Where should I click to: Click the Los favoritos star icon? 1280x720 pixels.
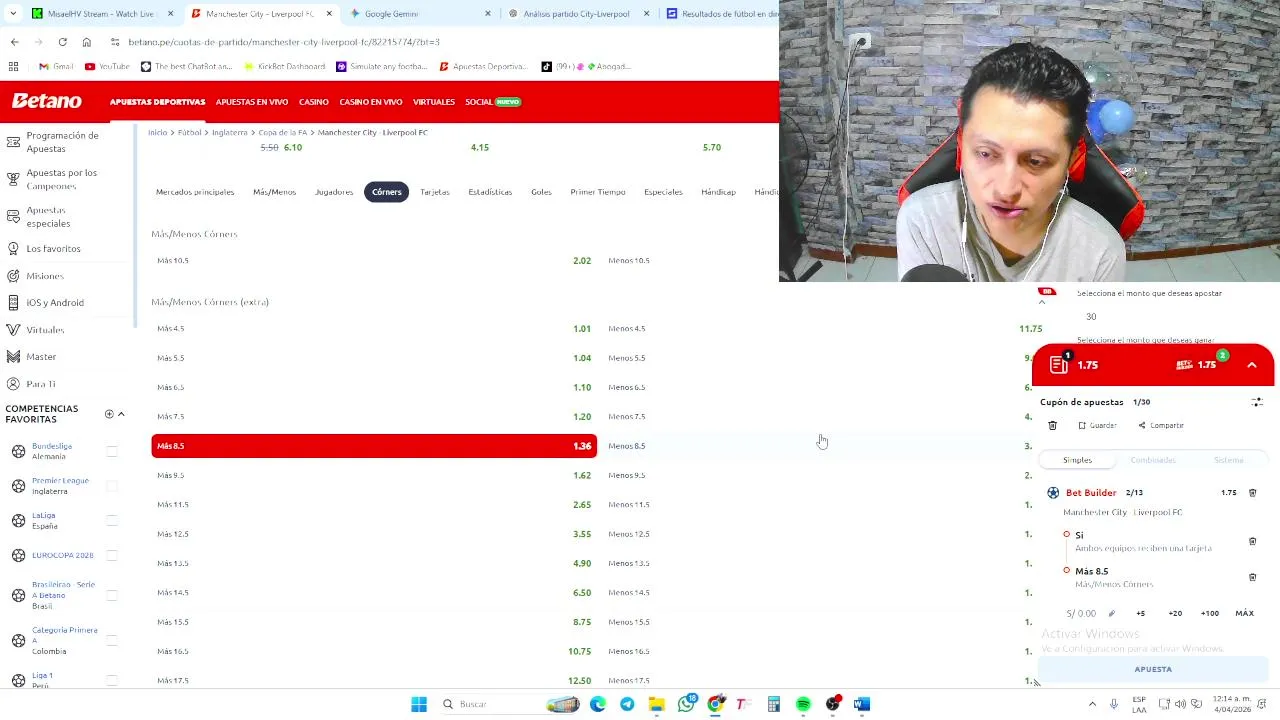pyautogui.click(x=13, y=248)
